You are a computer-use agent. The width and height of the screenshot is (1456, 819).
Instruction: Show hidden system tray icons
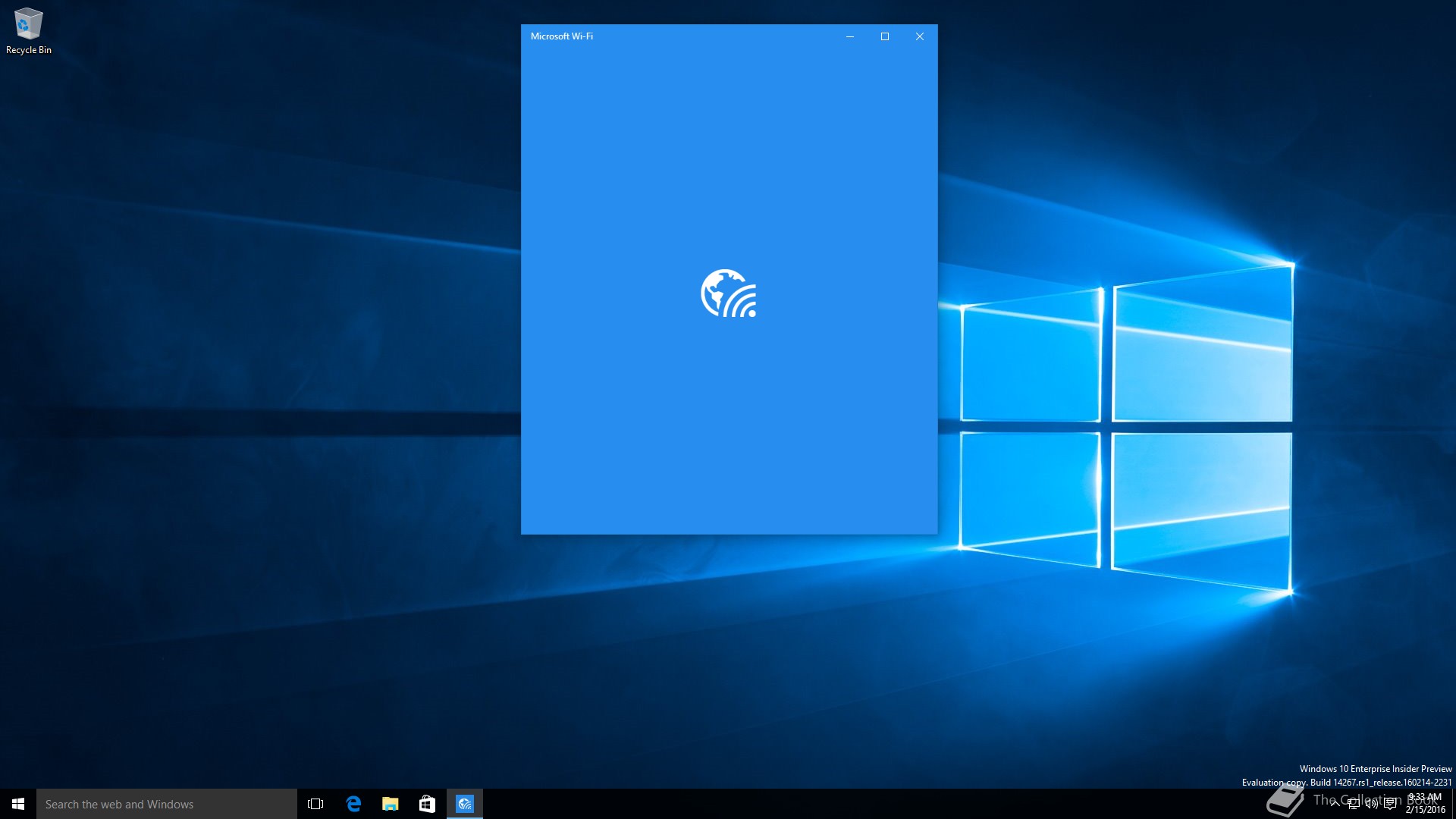point(1335,803)
